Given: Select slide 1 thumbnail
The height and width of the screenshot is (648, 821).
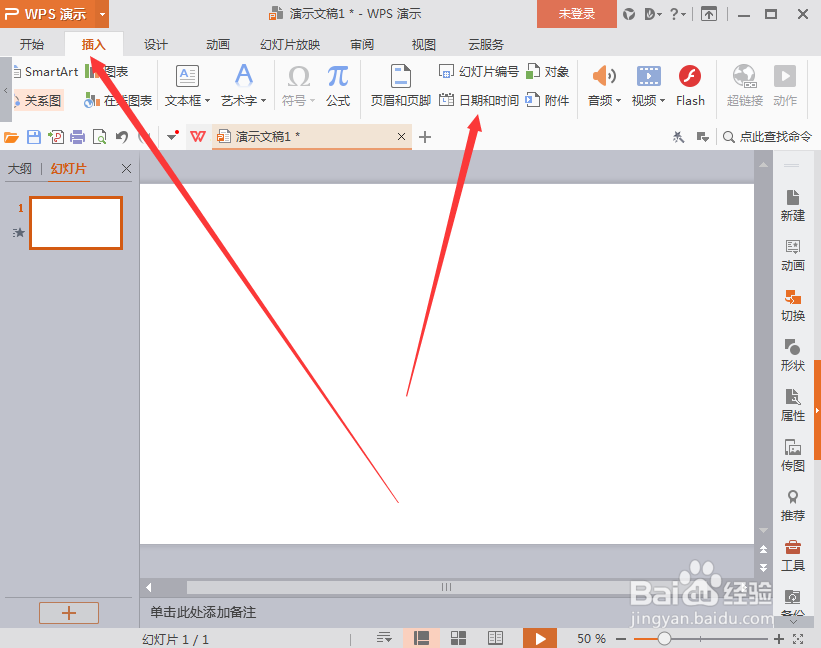Looking at the screenshot, I should click(76, 222).
